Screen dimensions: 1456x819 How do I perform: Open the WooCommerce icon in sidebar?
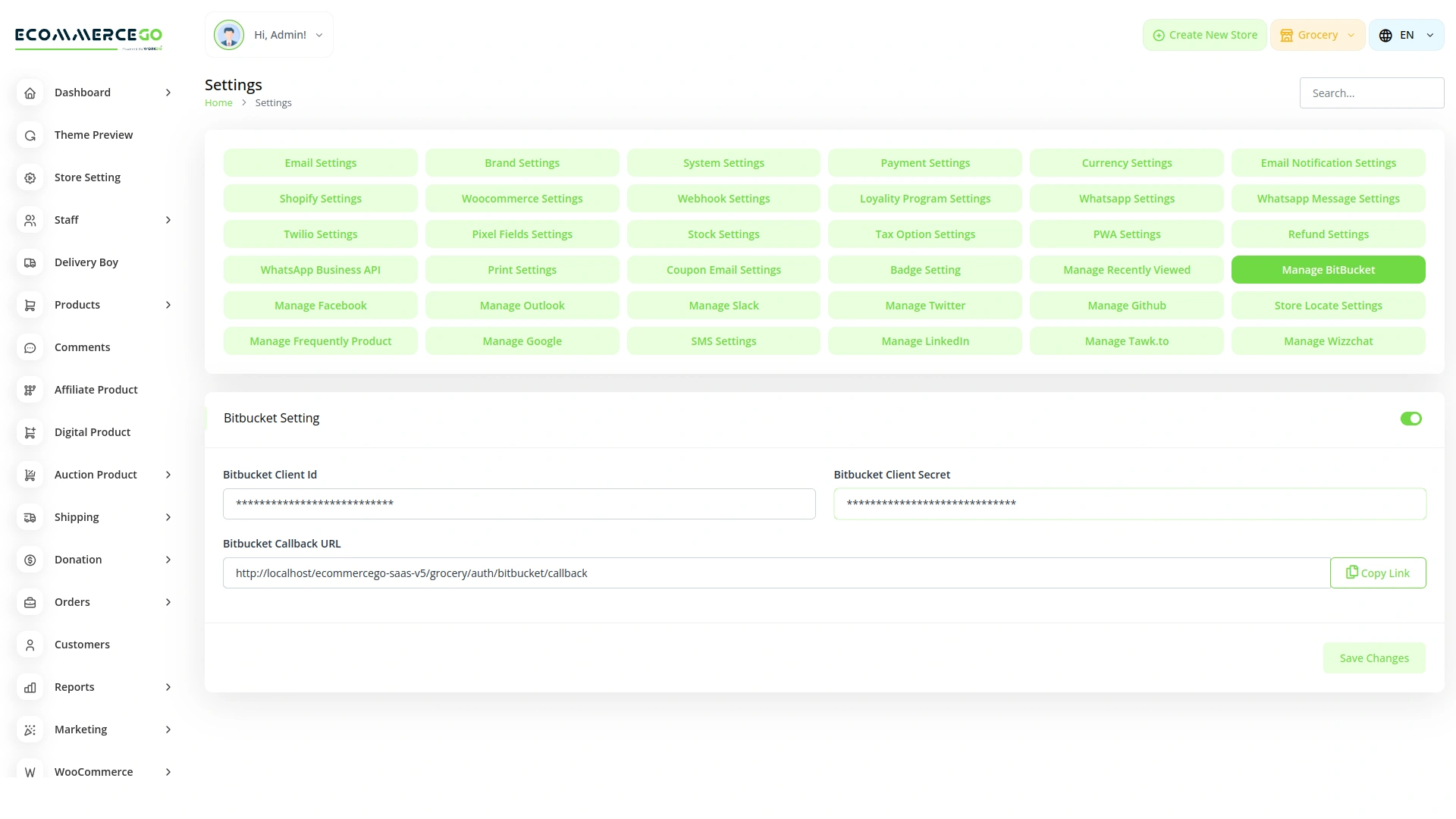(30, 772)
